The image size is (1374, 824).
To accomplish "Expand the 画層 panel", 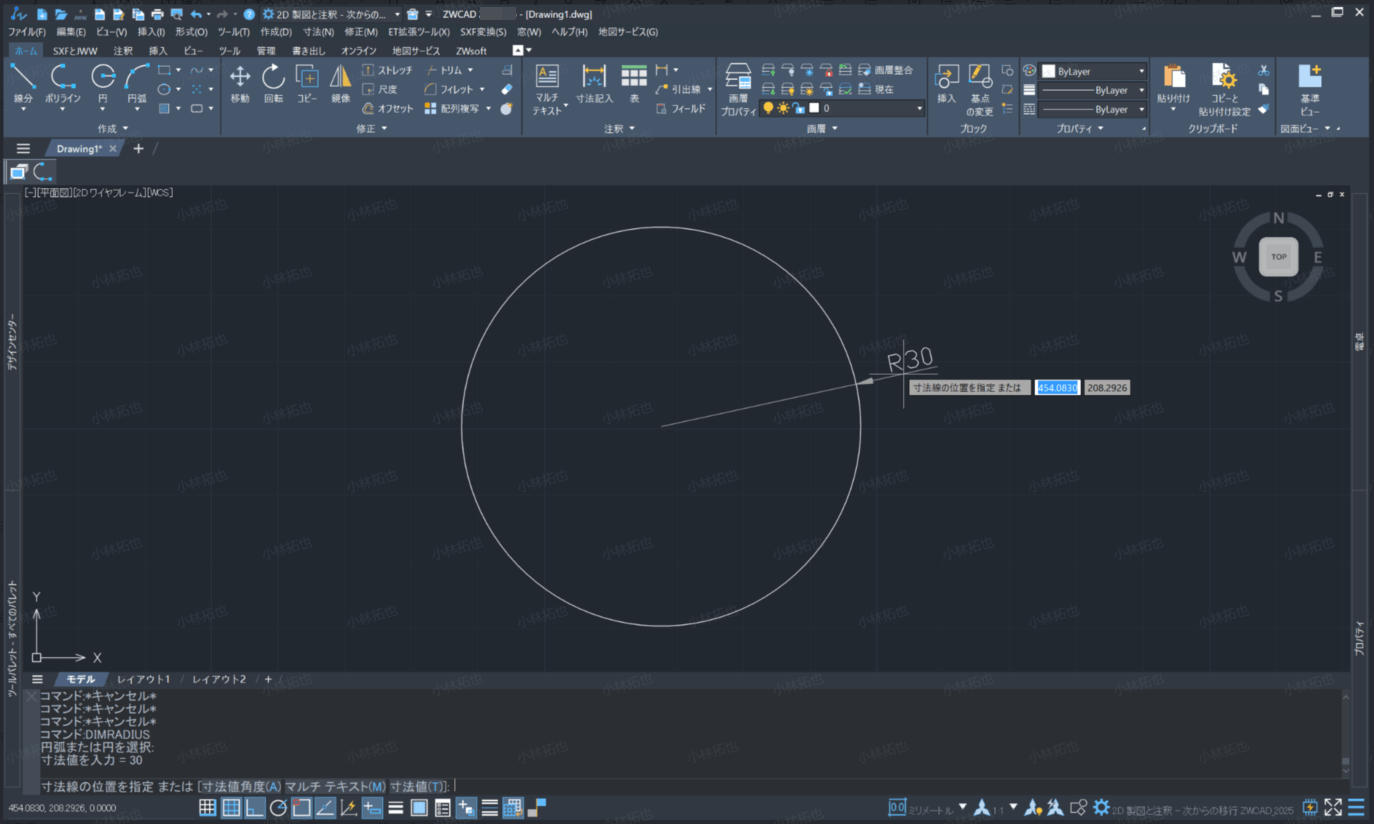I will pos(822,129).
